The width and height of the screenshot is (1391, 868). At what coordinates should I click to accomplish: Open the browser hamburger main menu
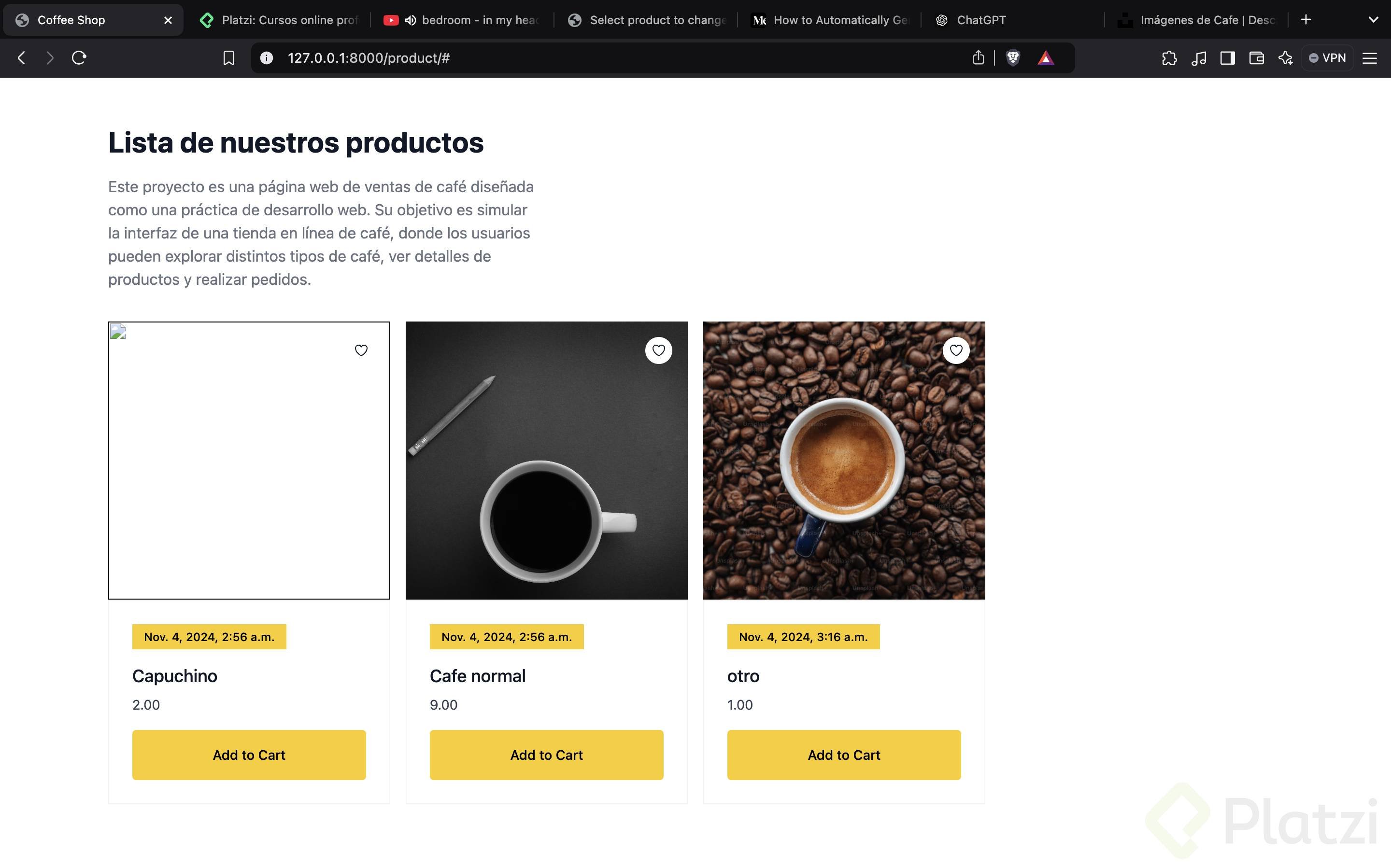(x=1370, y=58)
